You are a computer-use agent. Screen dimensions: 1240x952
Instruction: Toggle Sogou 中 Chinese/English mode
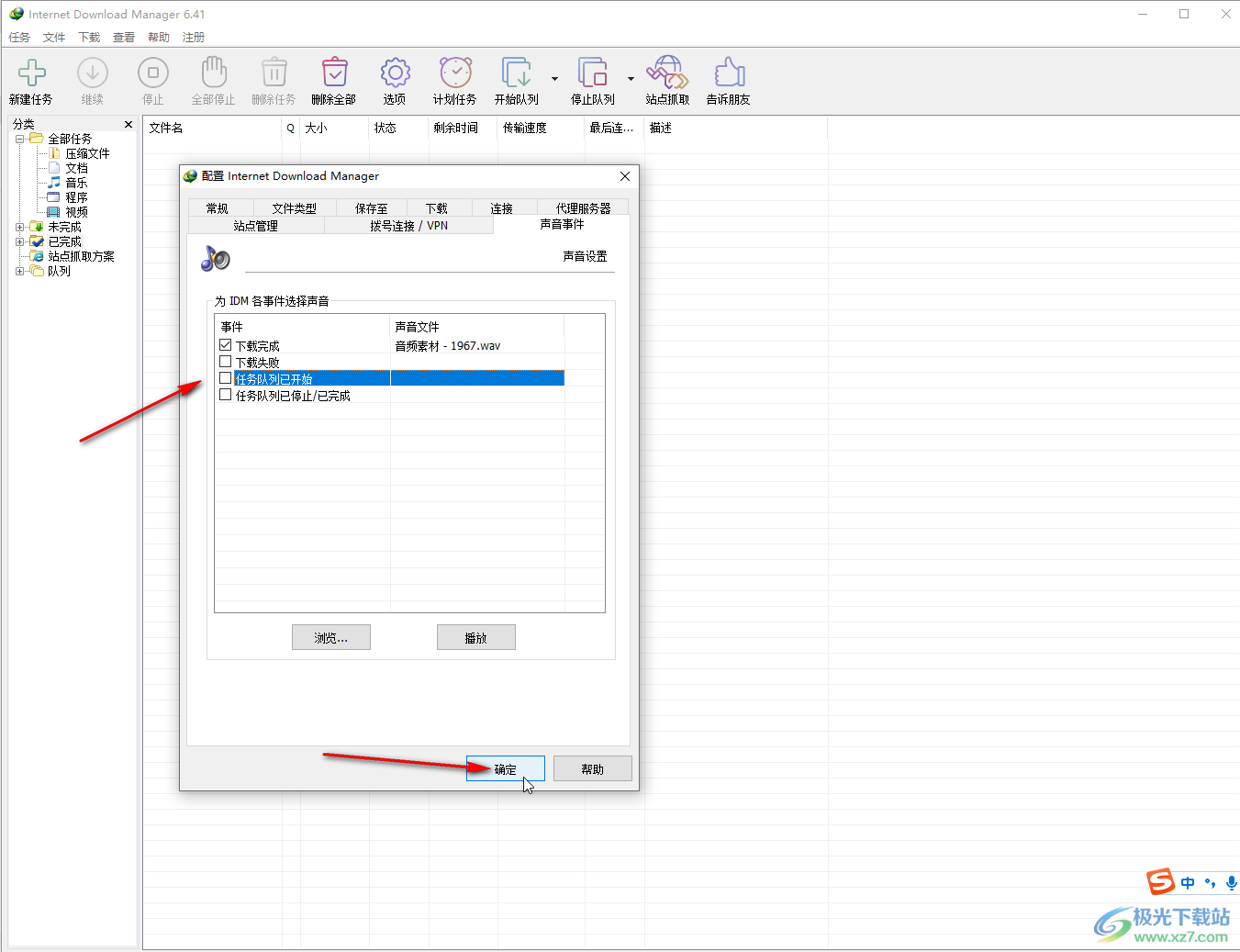[x=1189, y=883]
